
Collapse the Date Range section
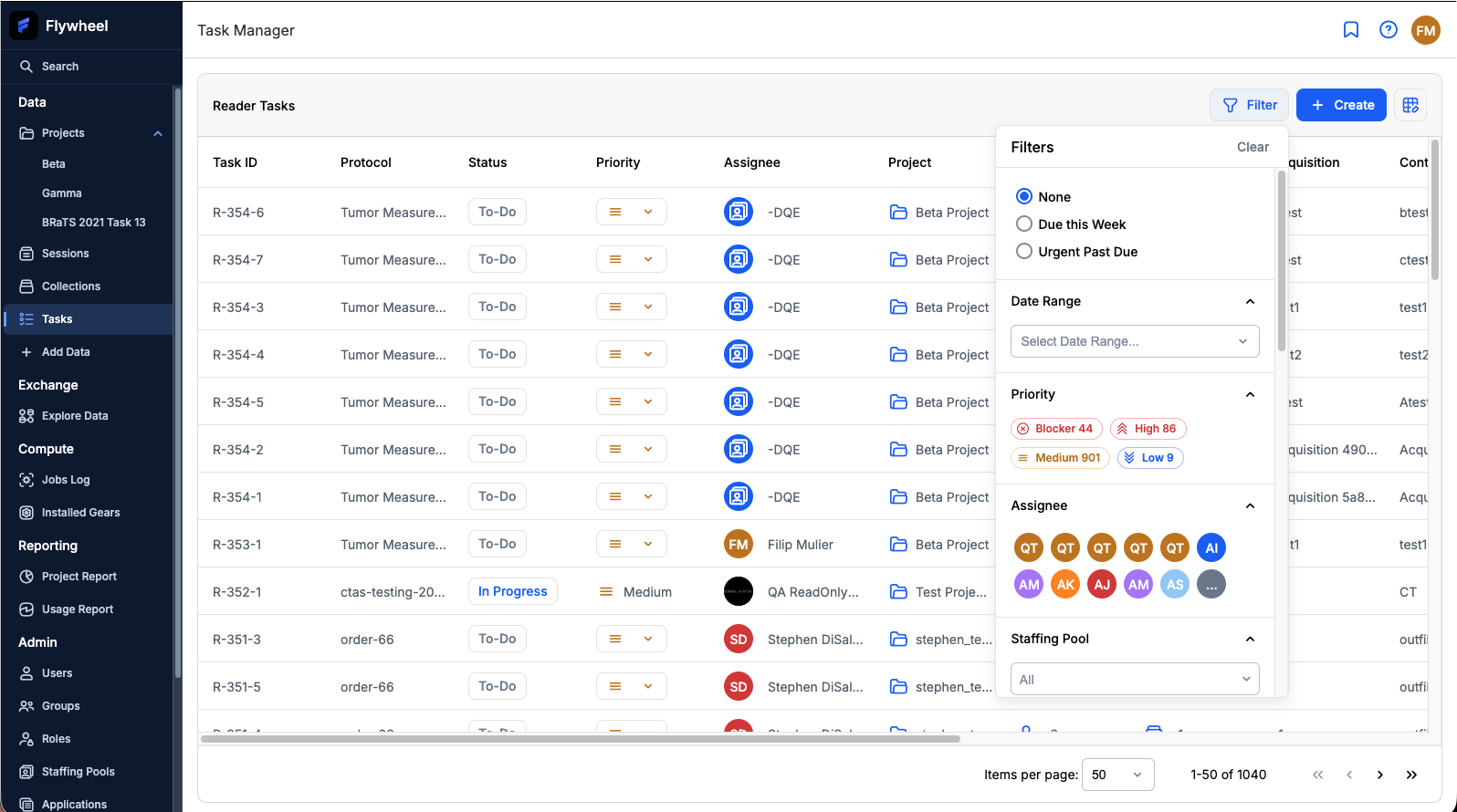point(1250,301)
